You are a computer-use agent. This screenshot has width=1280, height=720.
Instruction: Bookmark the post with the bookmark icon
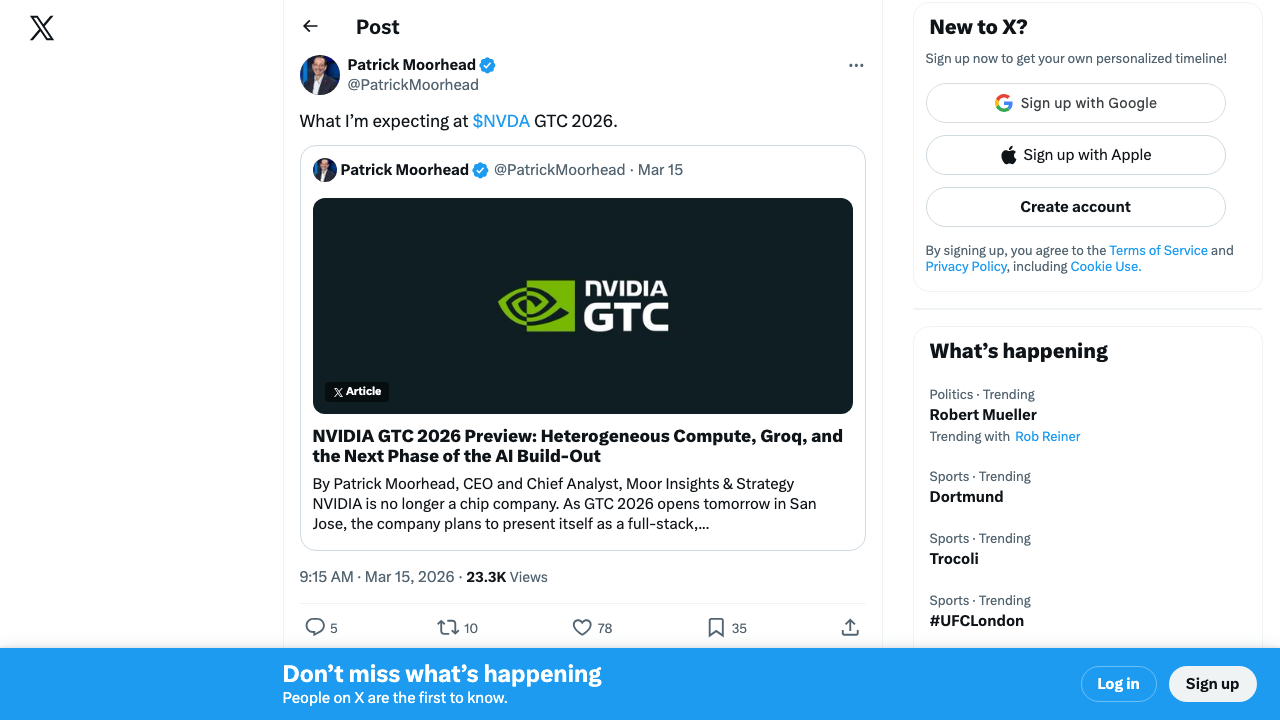coord(716,627)
